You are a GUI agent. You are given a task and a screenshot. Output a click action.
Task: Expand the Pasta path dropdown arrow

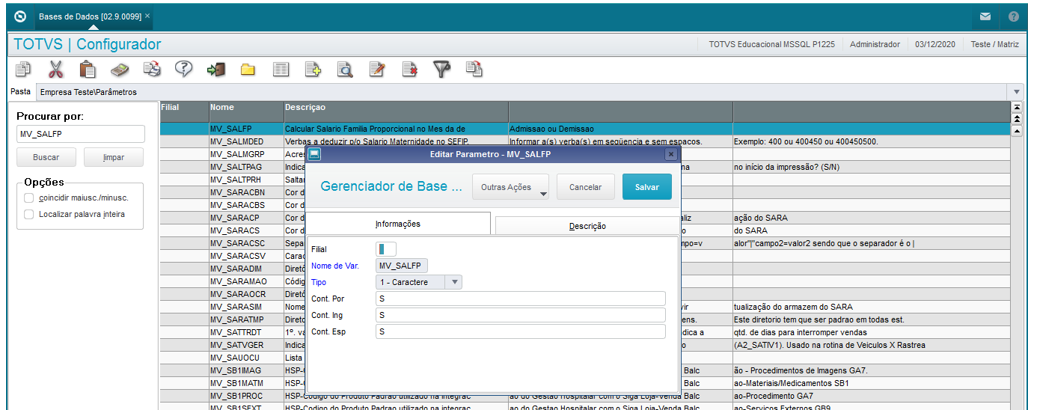(1016, 92)
